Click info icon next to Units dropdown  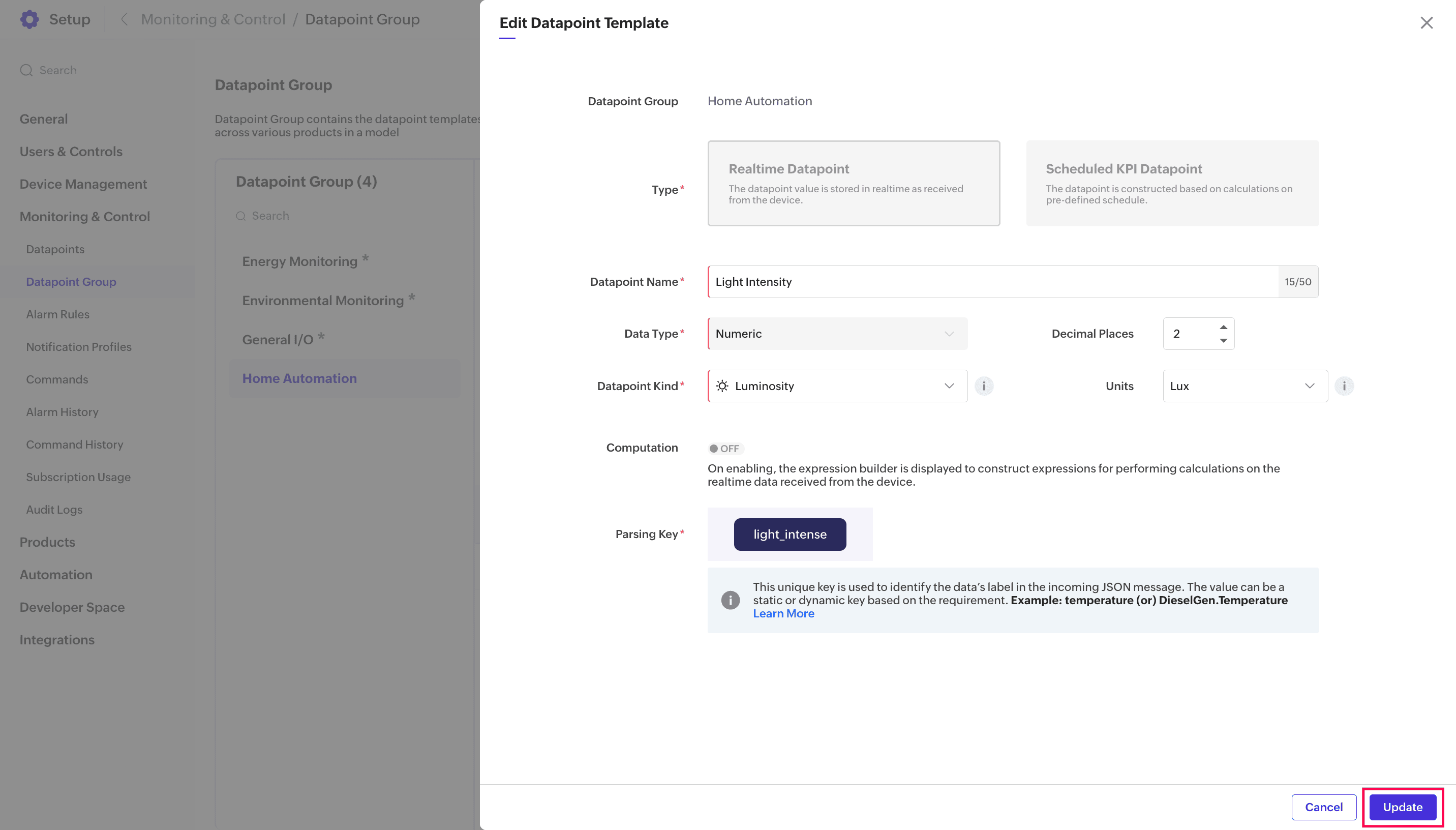[x=1344, y=386]
